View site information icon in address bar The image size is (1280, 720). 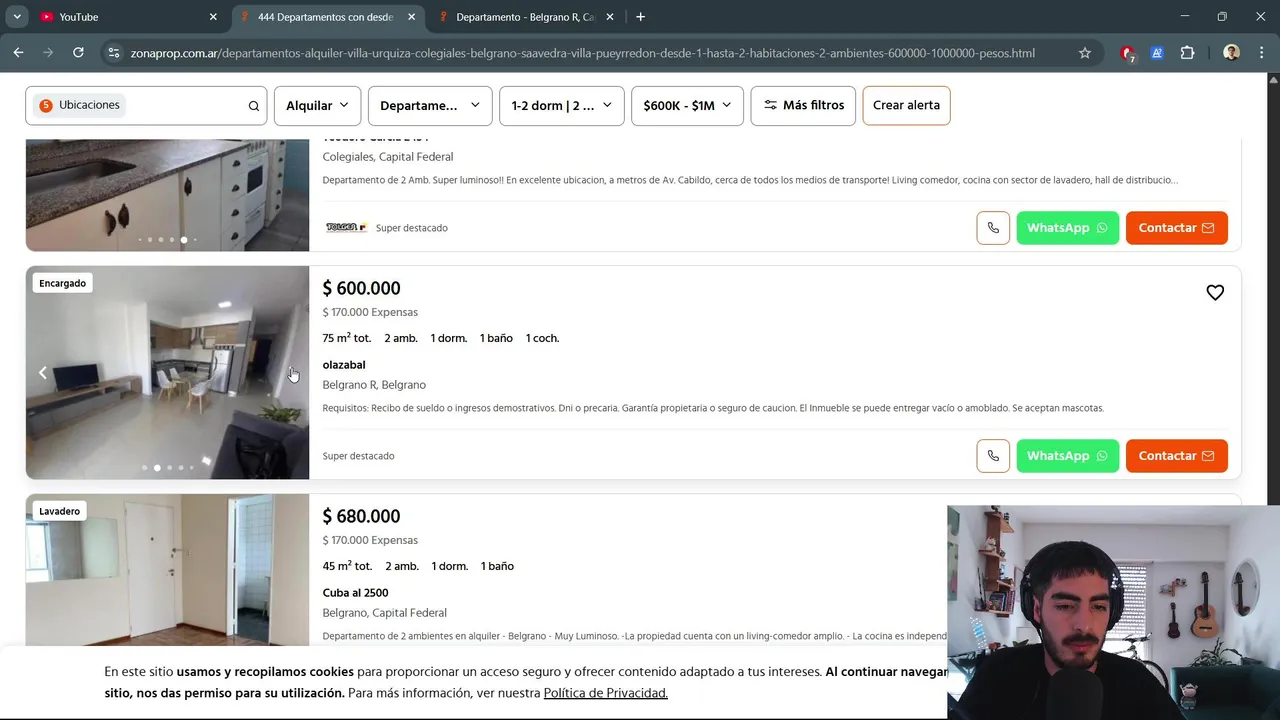(114, 53)
